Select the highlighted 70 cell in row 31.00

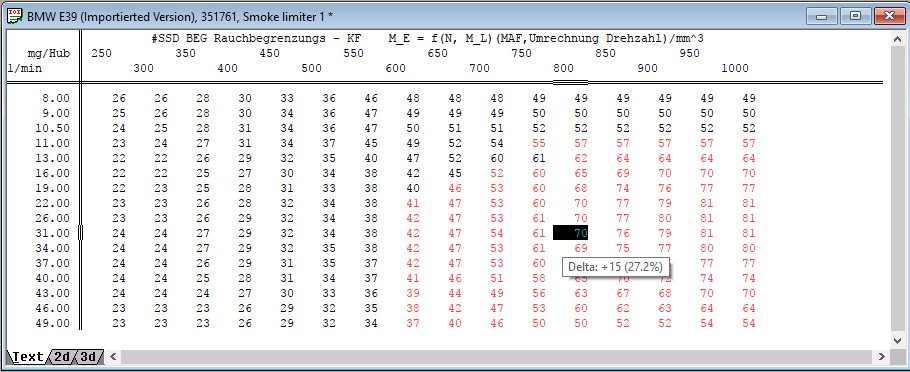click(x=570, y=233)
